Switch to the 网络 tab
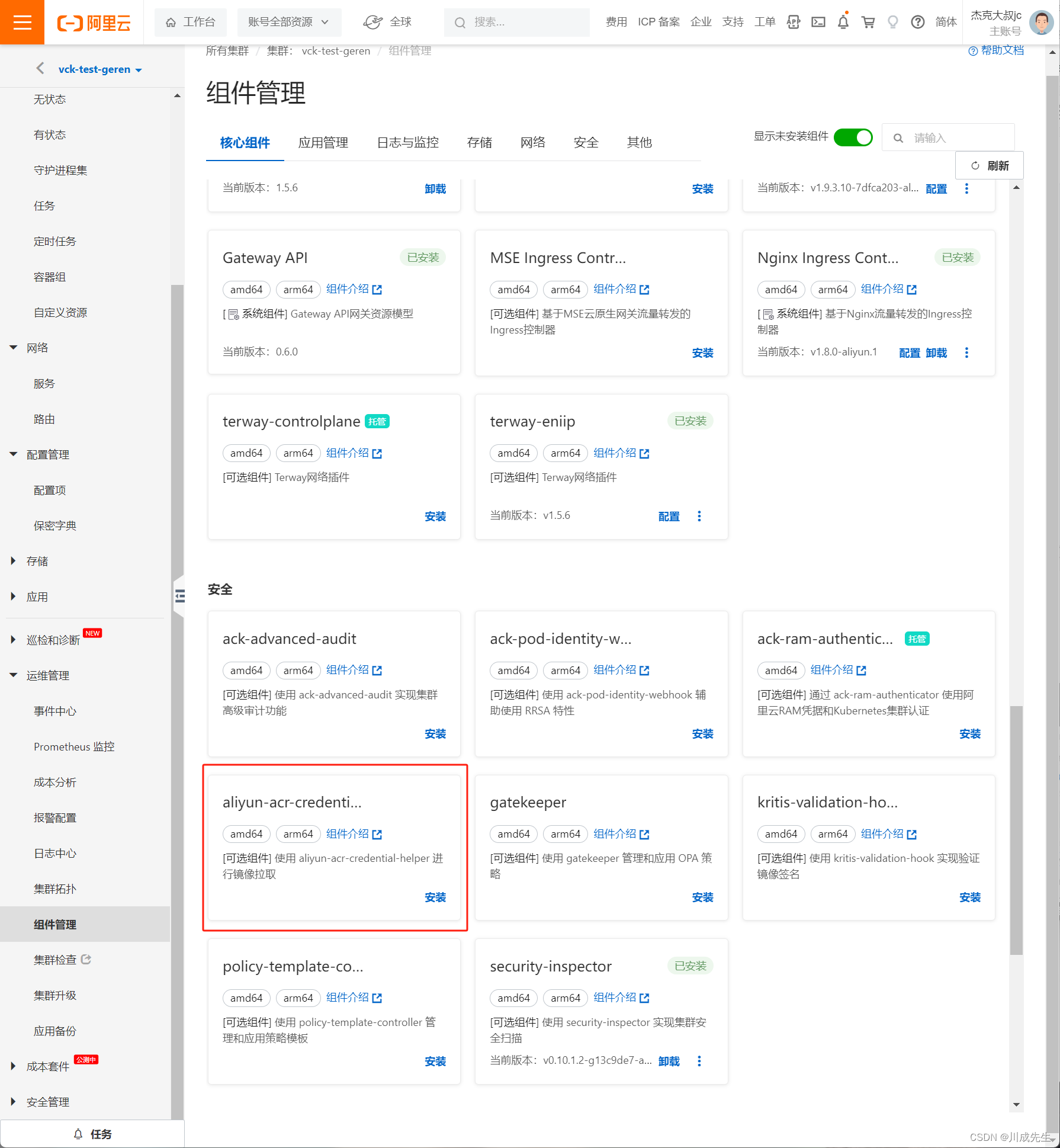Image resolution: width=1060 pixels, height=1148 pixels. (x=532, y=143)
